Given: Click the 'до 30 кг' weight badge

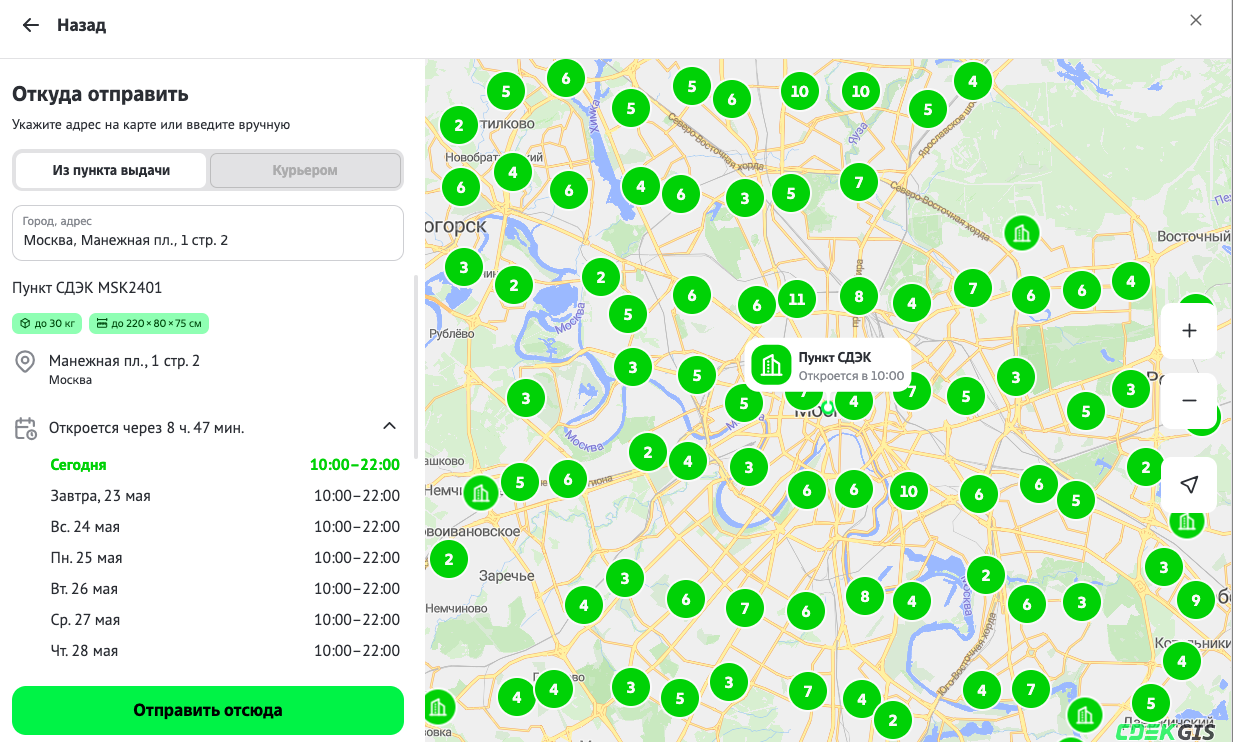Looking at the screenshot, I should pos(46,323).
